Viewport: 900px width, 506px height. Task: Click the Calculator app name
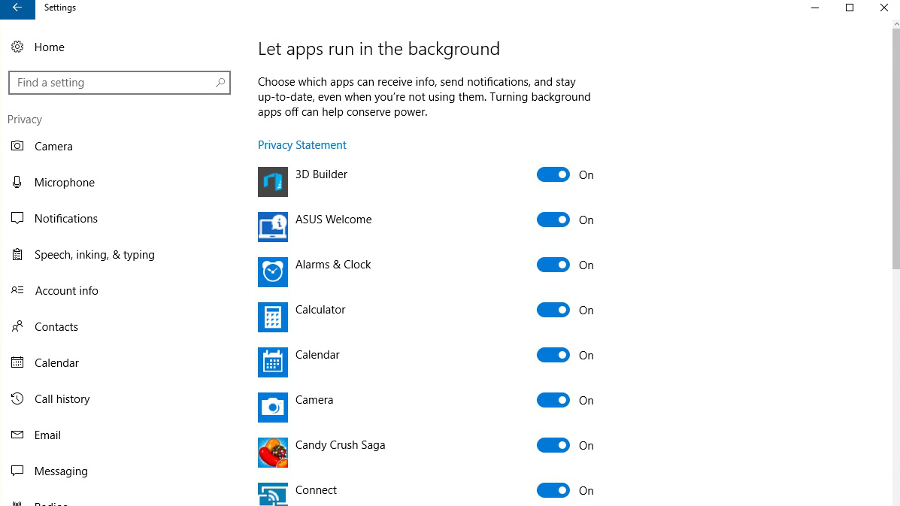320,310
